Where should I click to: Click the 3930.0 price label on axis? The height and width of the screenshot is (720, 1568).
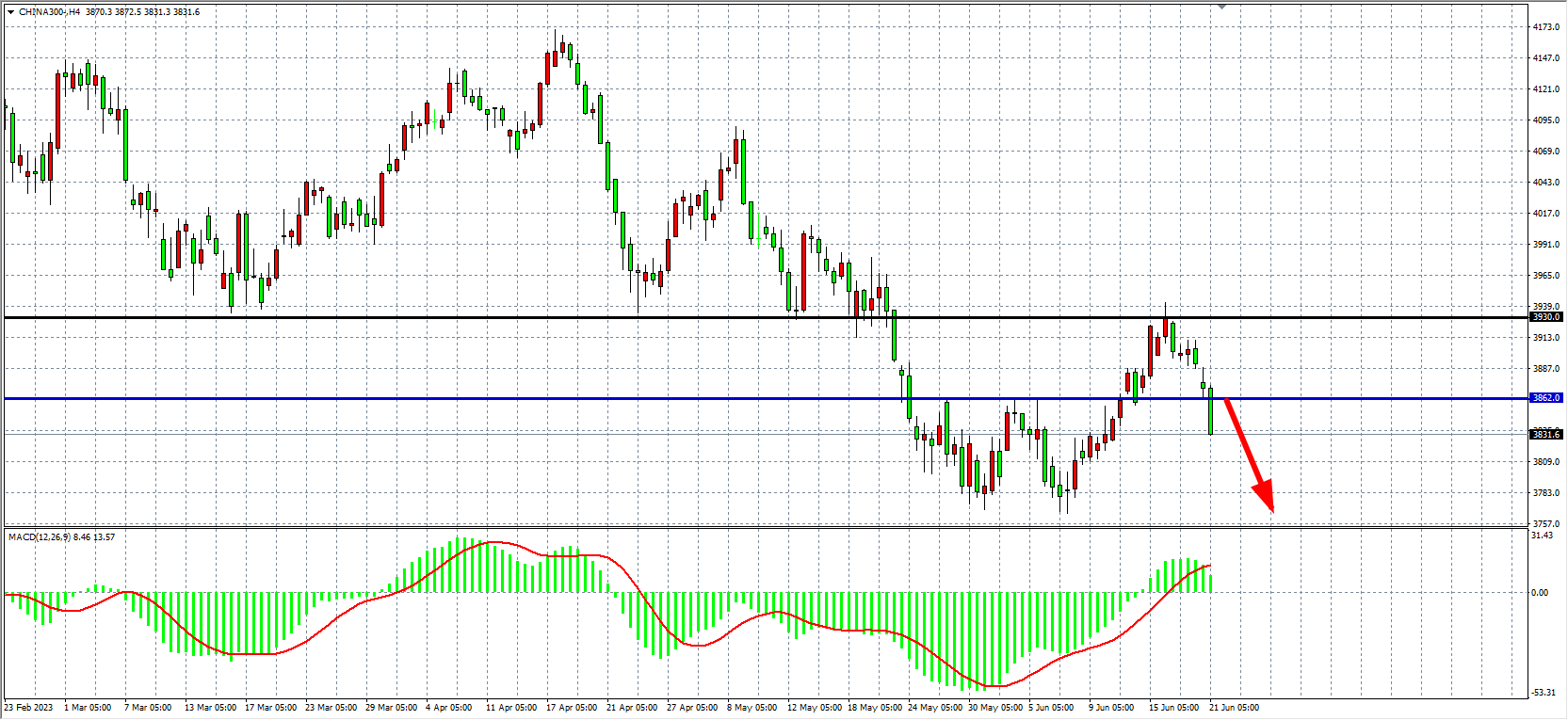point(1545,317)
